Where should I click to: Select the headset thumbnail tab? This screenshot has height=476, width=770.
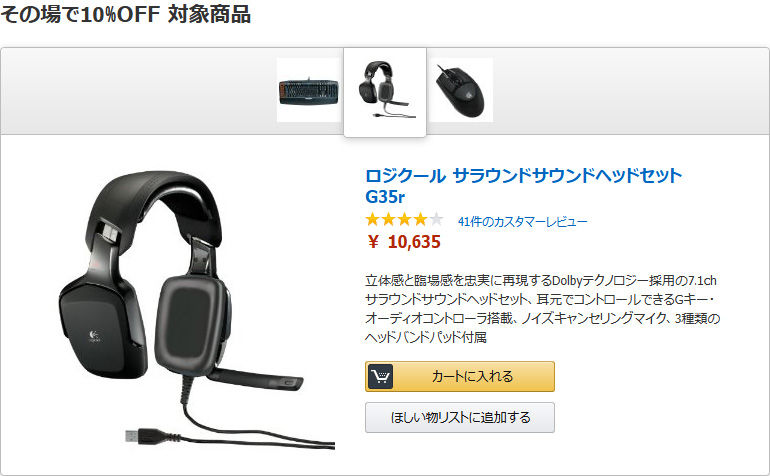coord(385,91)
